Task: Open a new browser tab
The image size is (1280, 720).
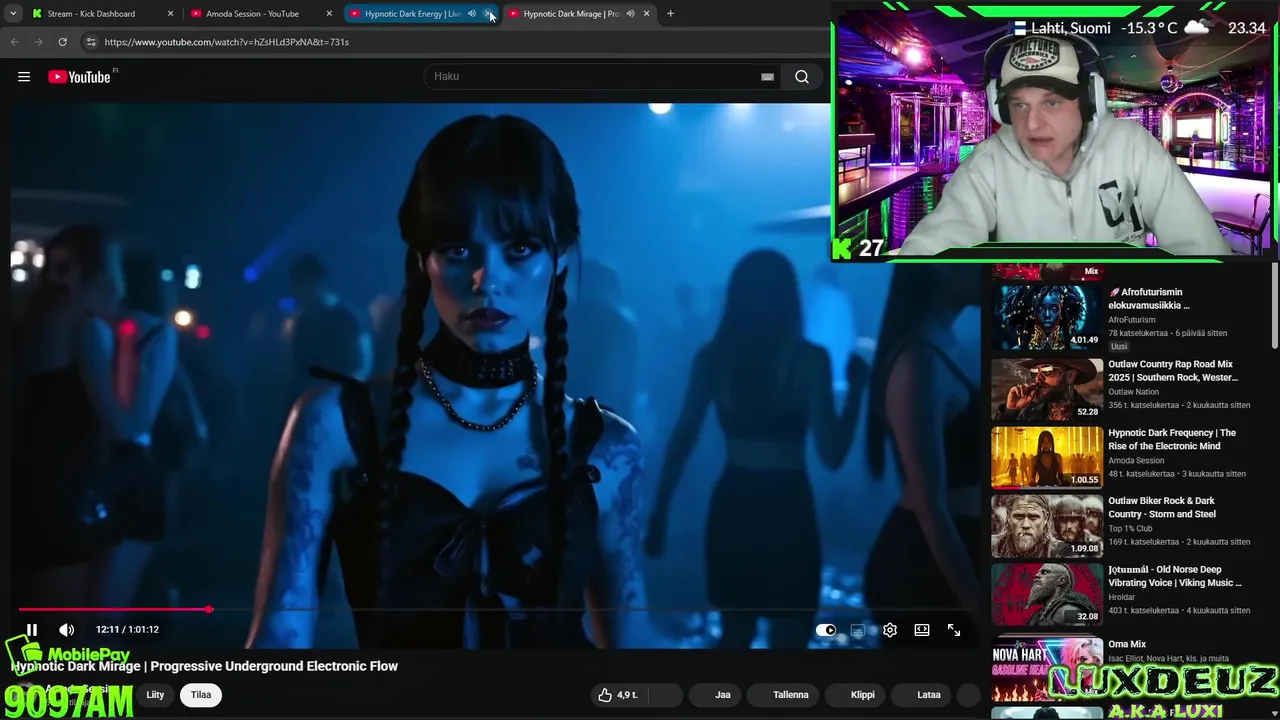Action: pyautogui.click(x=670, y=14)
